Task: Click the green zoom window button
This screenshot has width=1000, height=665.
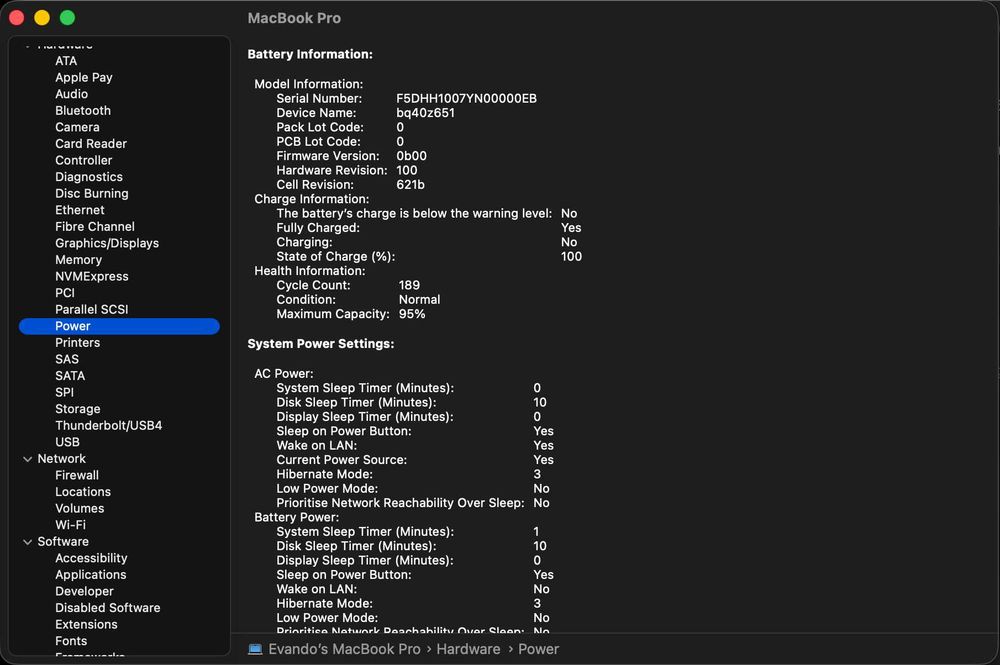Action: (68, 18)
